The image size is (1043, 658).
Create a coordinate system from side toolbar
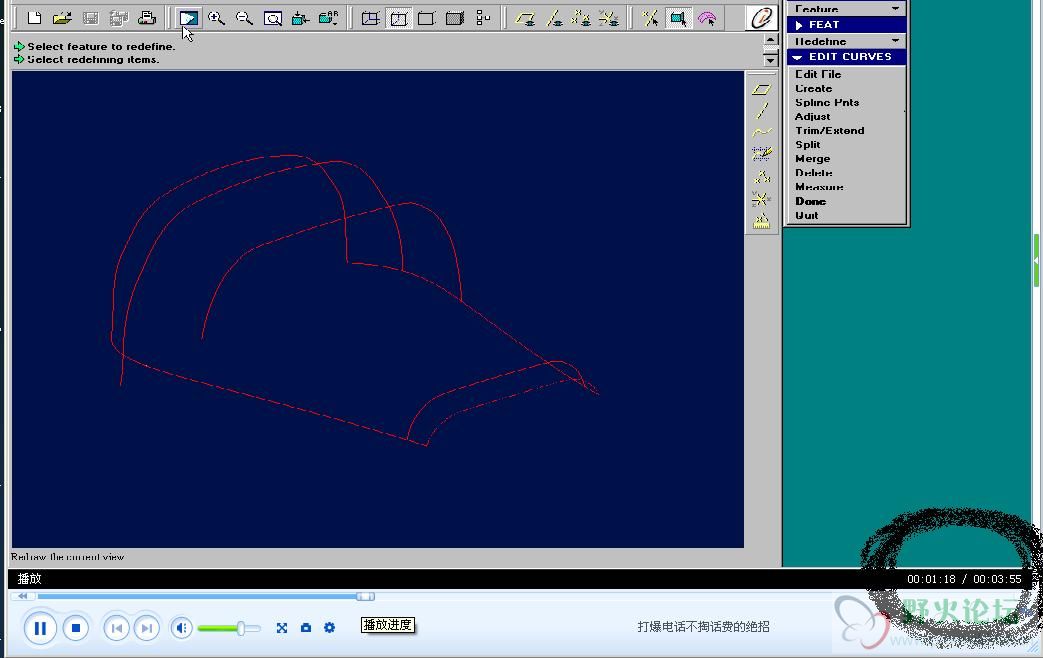(x=762, y=199)
